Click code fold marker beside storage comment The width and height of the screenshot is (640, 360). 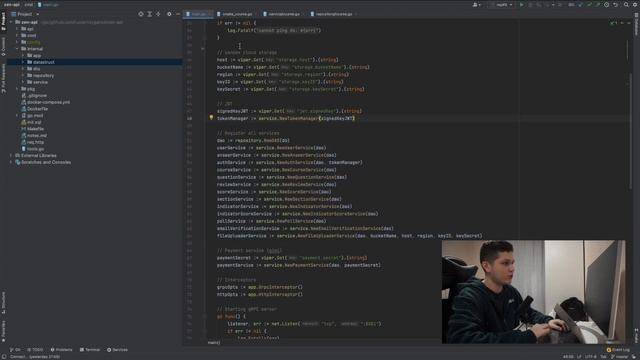coord(203,49)
